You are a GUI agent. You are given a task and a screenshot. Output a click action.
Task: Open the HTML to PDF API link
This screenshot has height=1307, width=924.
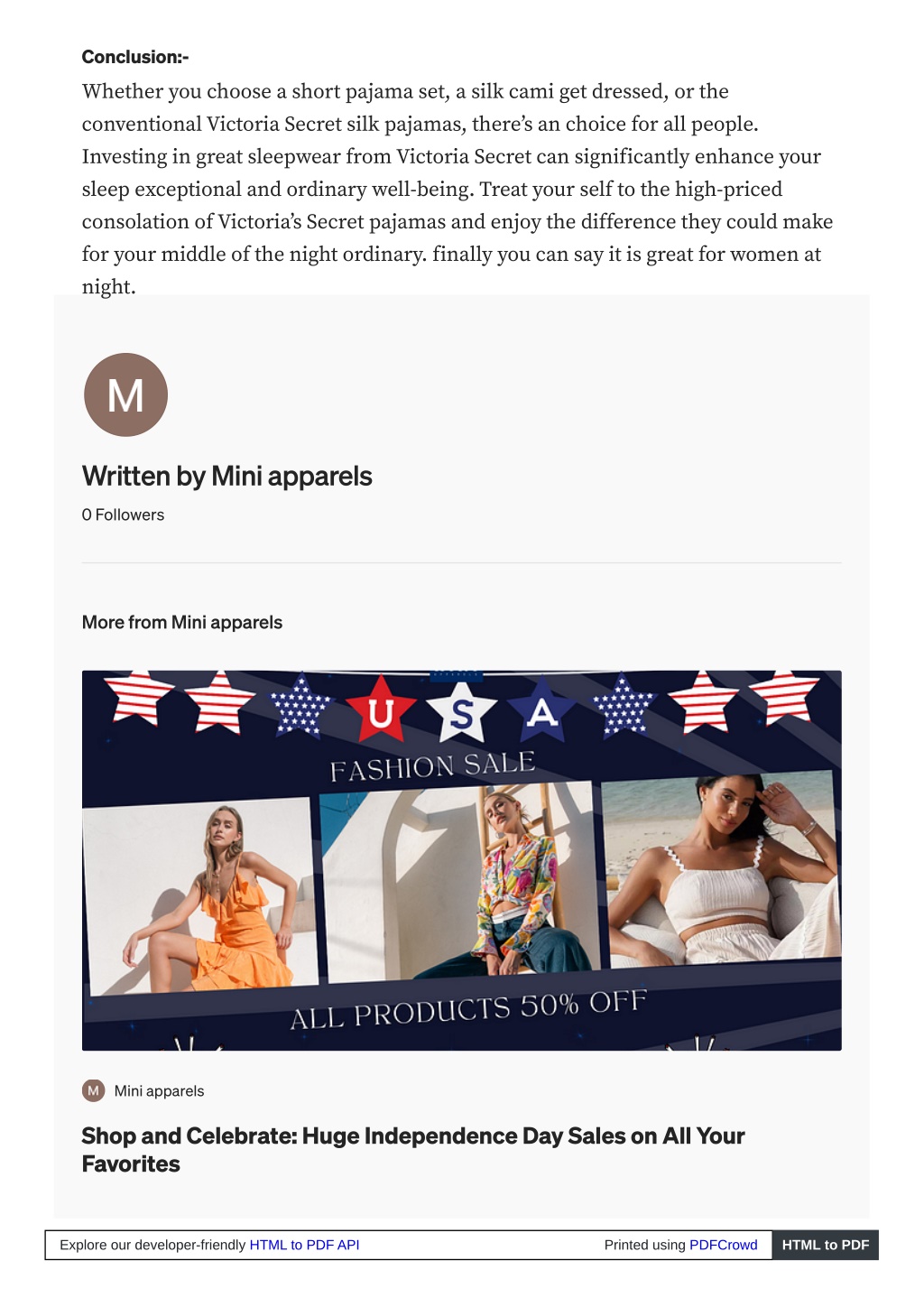[304, 1245]
